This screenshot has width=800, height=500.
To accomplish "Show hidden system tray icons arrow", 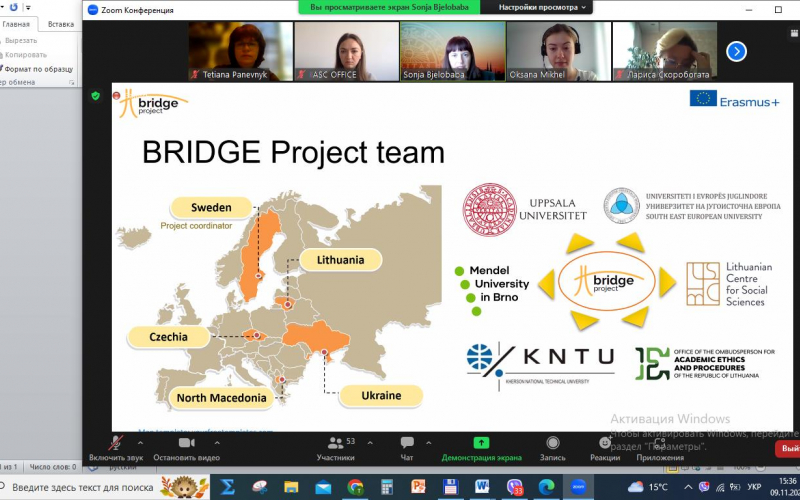I will point(688,487).
